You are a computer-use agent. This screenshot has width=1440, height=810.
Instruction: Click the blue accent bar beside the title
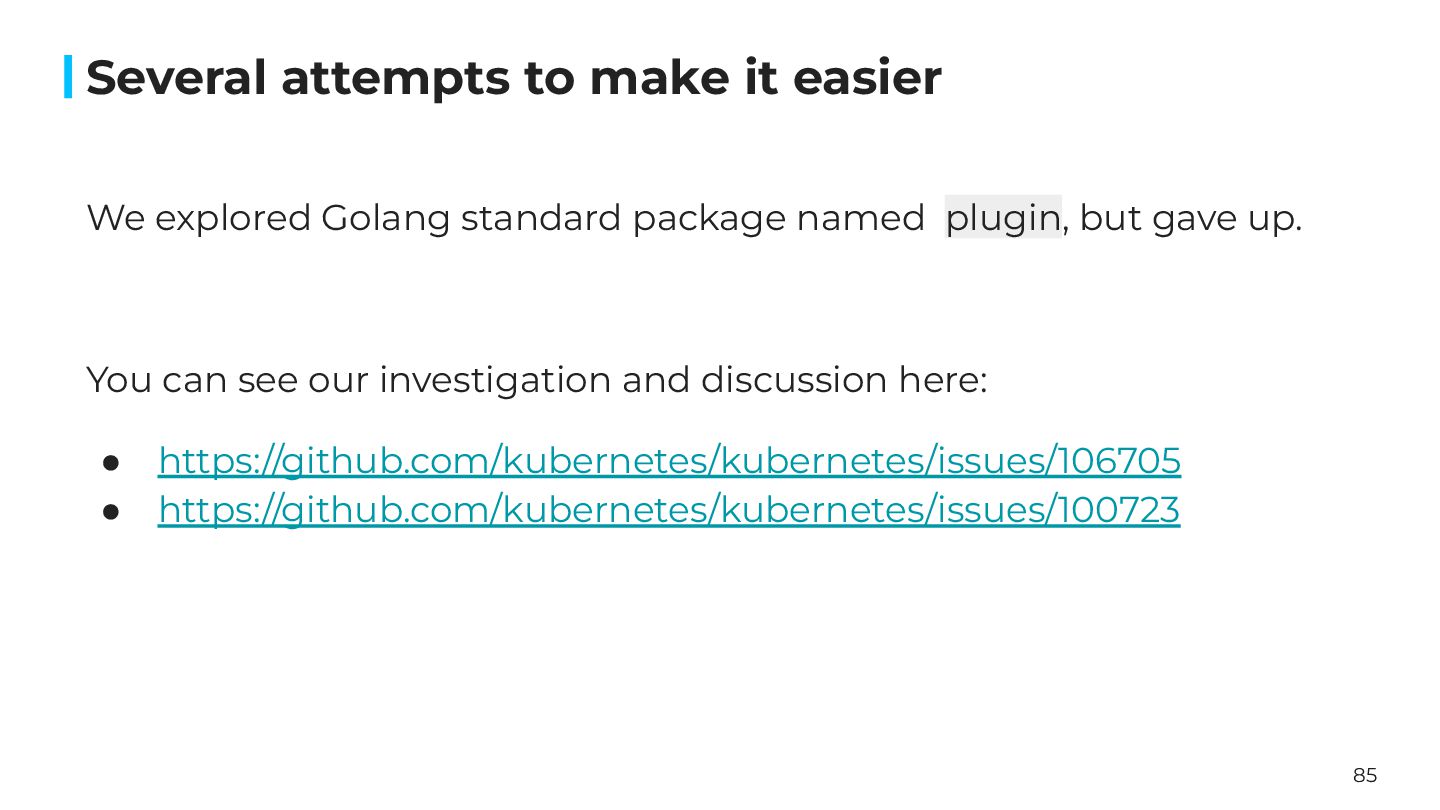click(68, 77)
